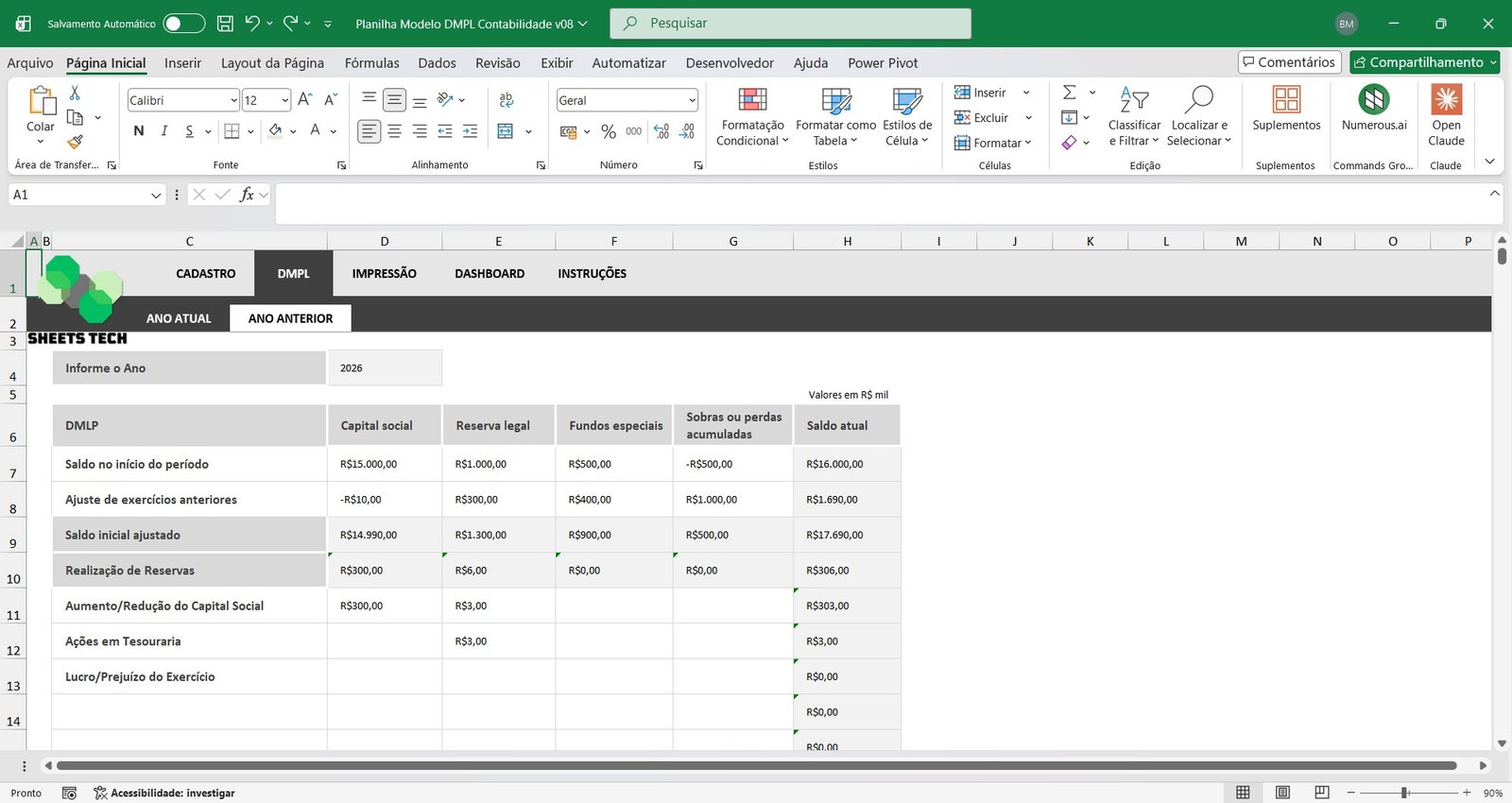This screenshot has width=1512, height=803.
Task: Open the Comentários button
Action: (1289, 62)
